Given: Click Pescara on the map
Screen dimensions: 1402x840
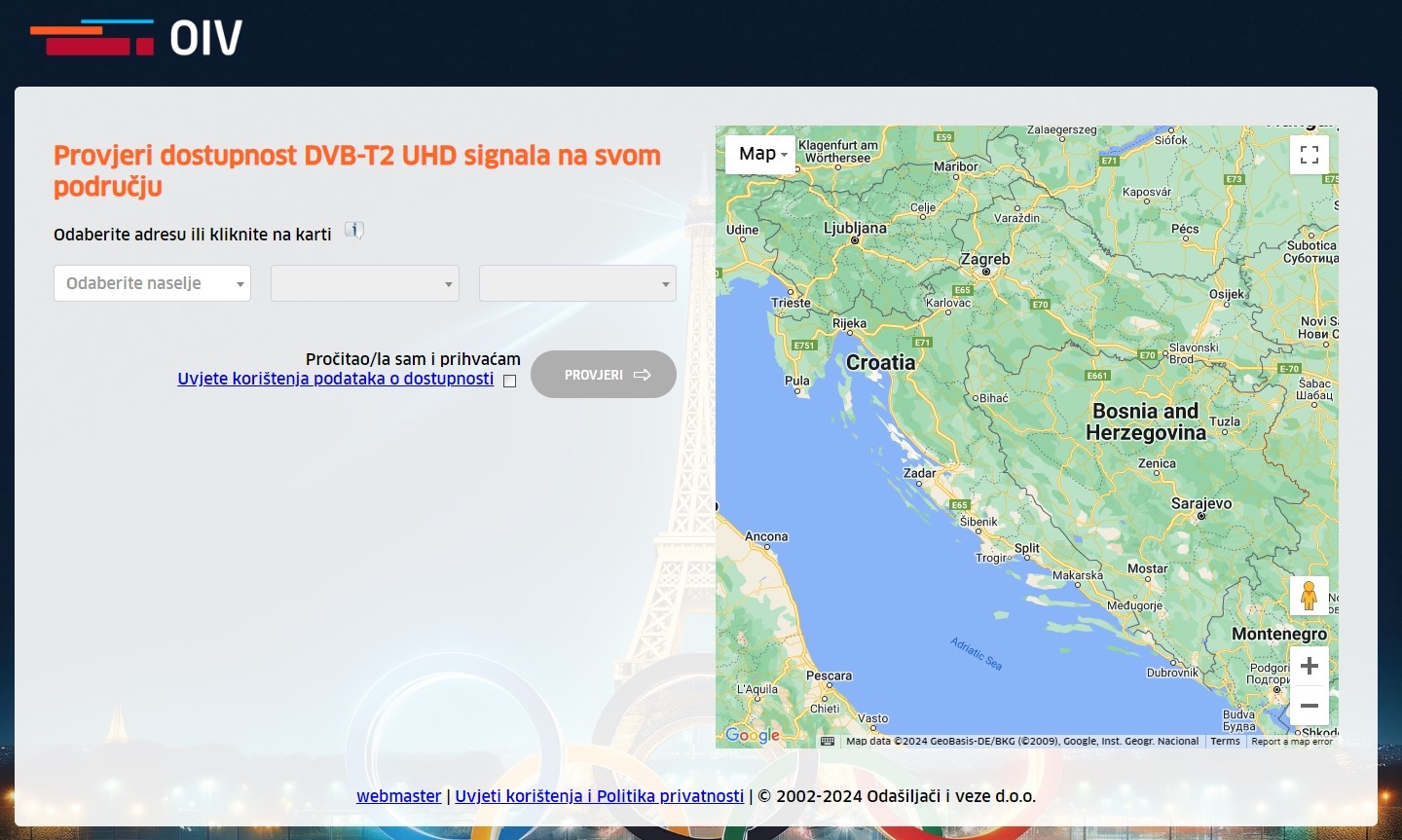Looking at the screenshot, I should tap(829, 676).
